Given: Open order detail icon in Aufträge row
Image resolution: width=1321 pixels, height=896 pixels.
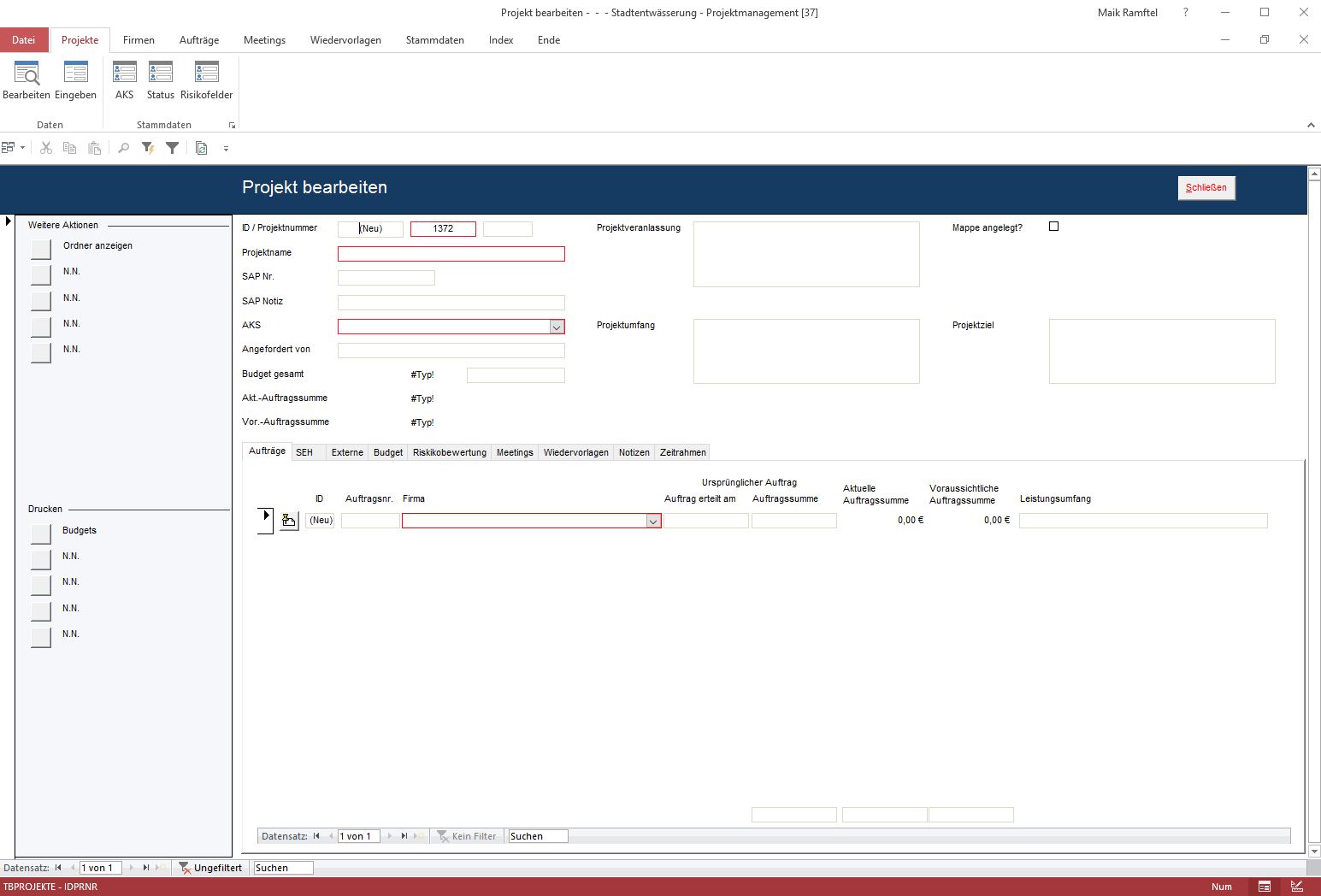Looking at the screenshot, I should click(290, 520).
